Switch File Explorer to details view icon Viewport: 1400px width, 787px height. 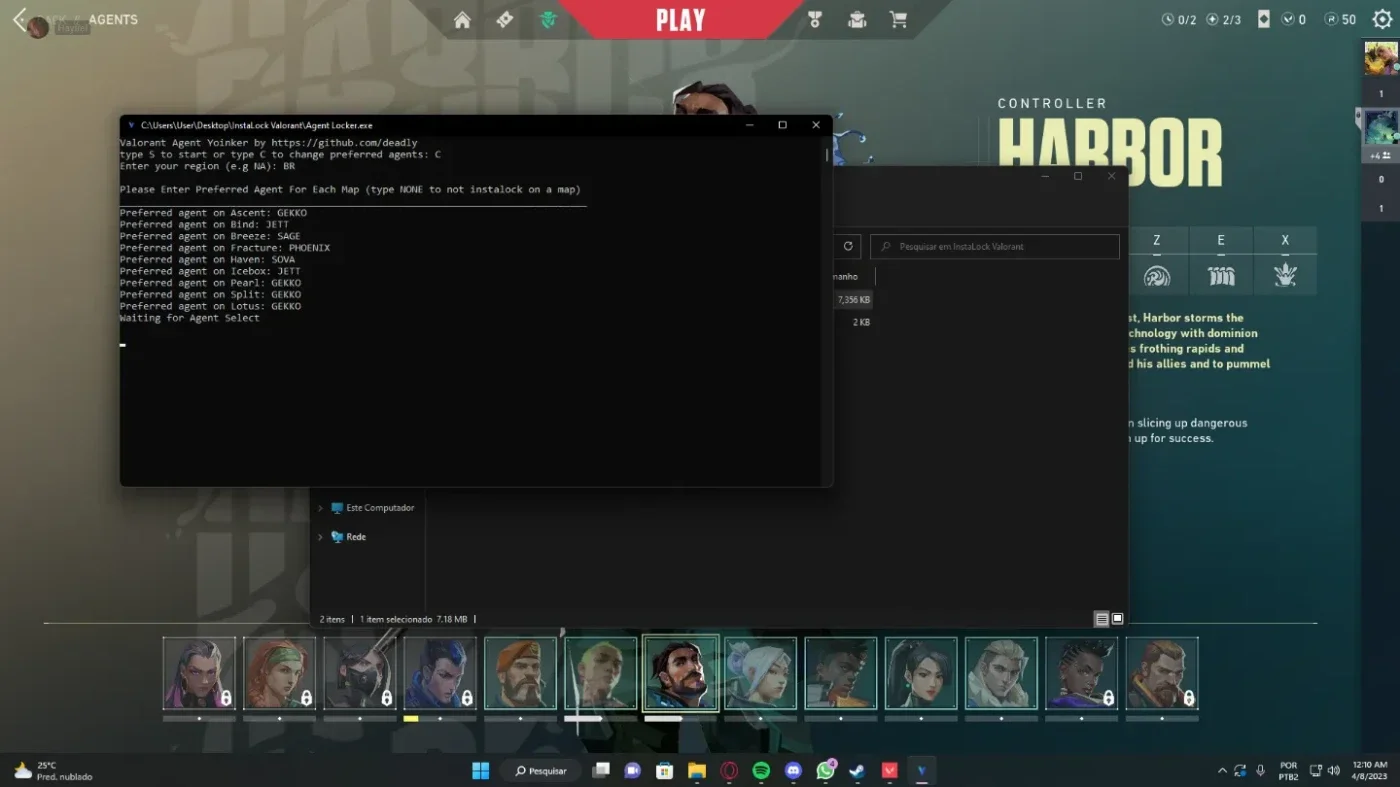[x=1102, y=619]
